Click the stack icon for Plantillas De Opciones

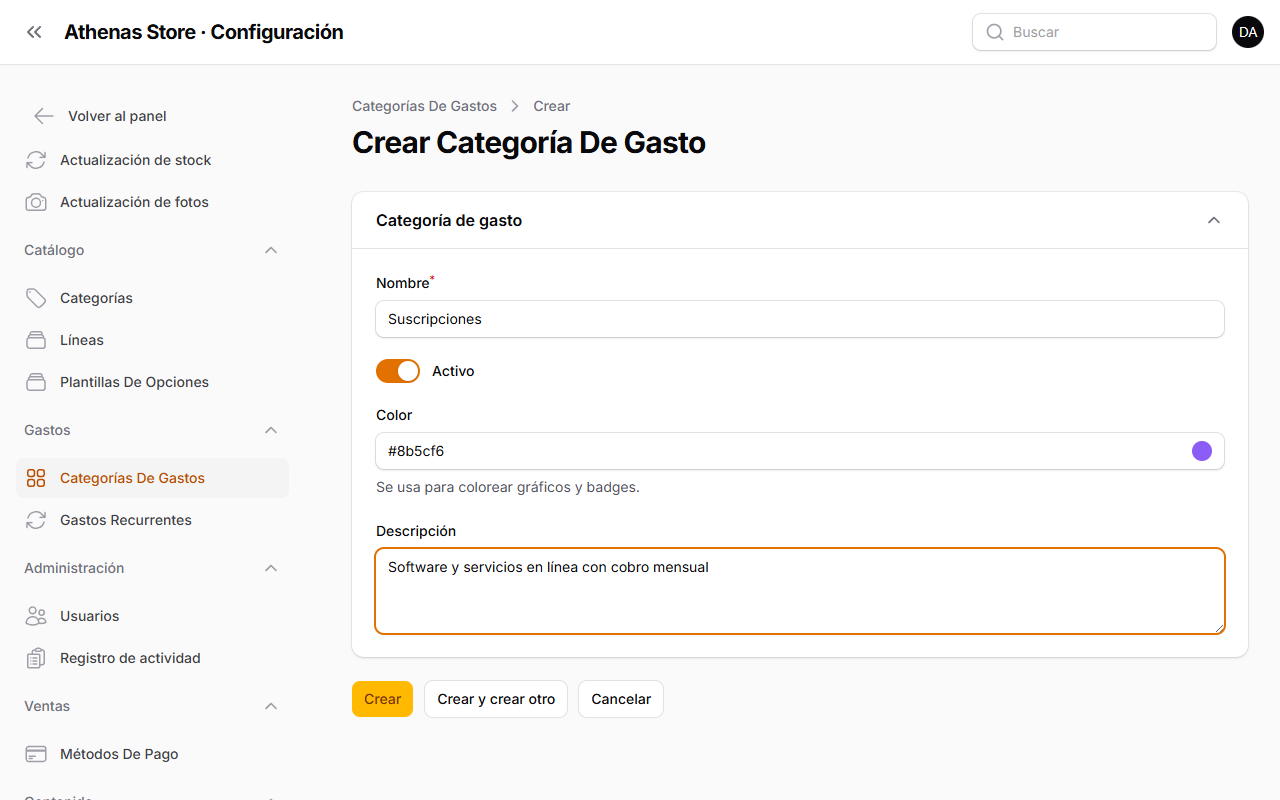(36, 382)
